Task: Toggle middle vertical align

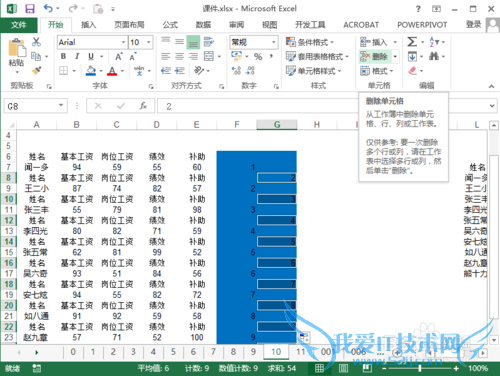Action: pos(179,42)
